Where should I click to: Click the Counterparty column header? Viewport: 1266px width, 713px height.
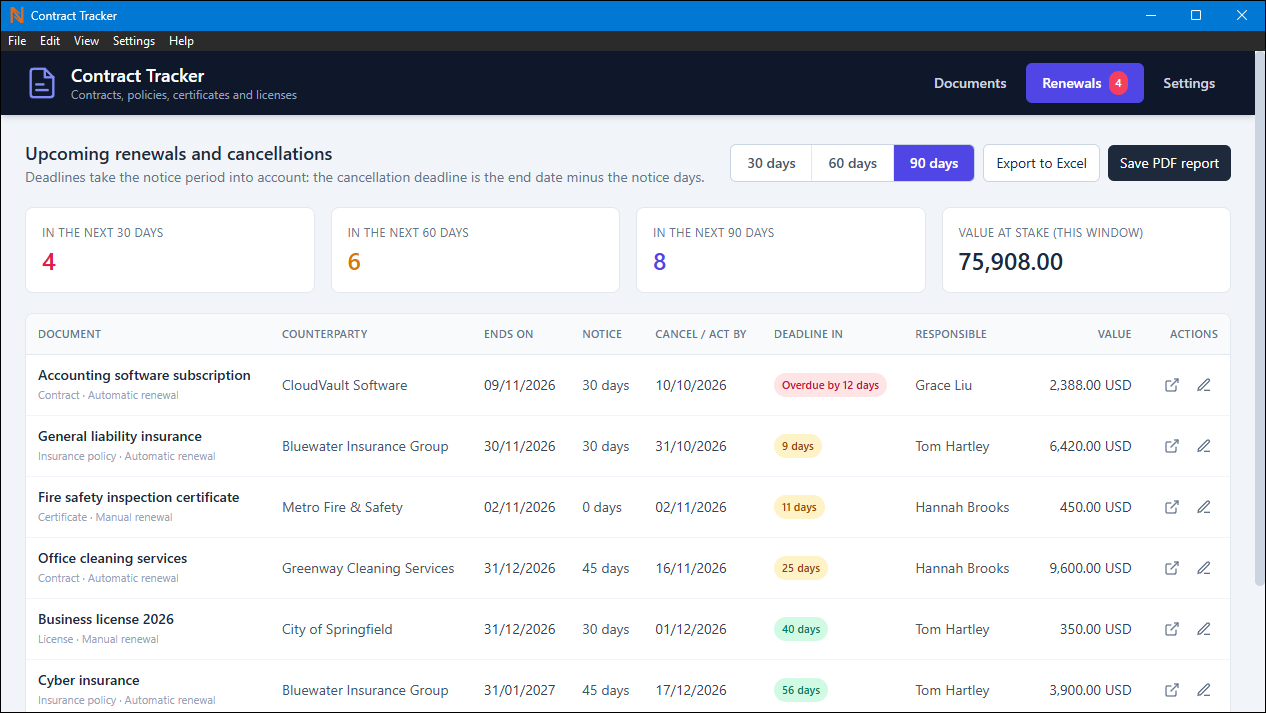324,334
